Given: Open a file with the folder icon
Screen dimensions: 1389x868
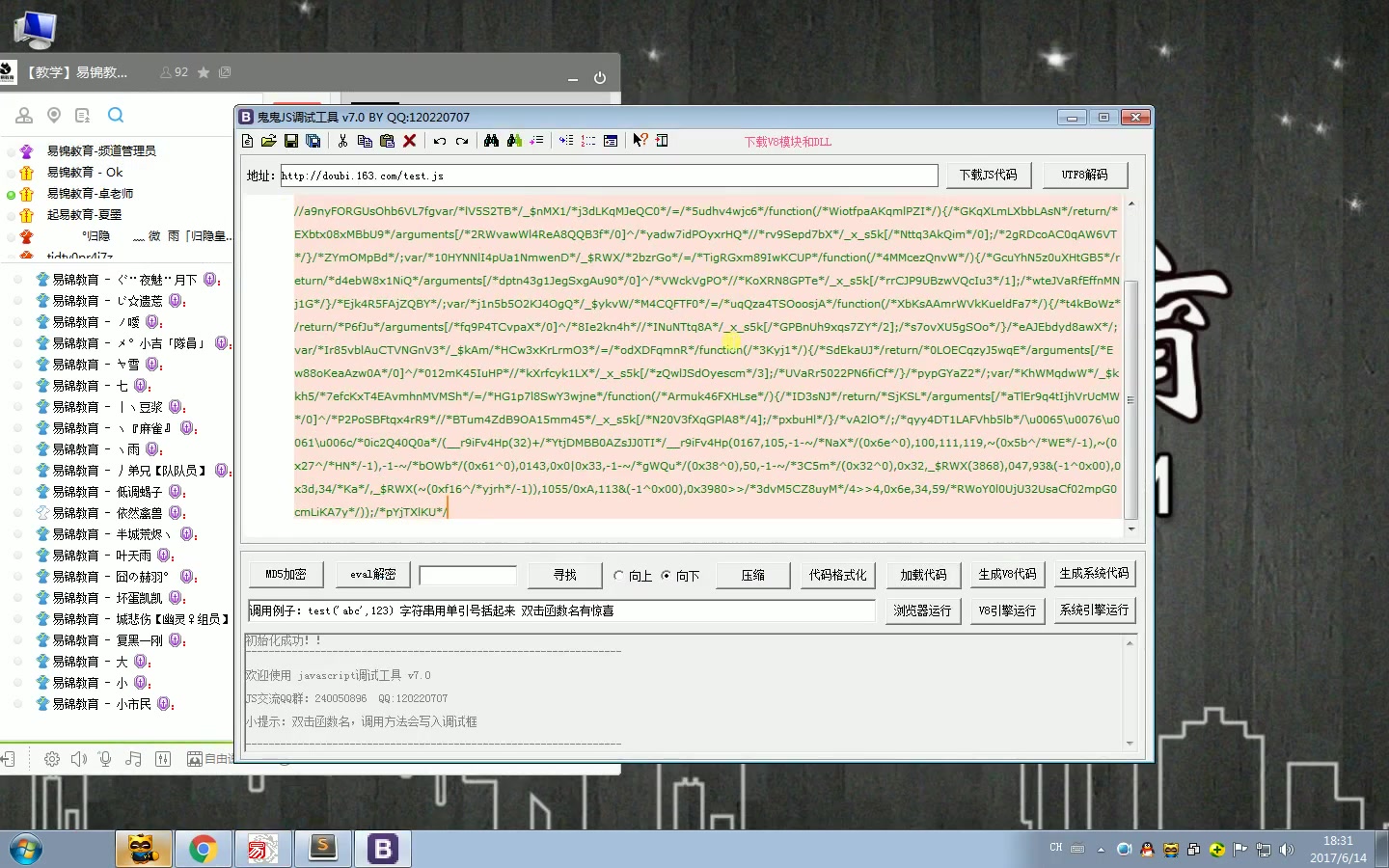Looking at the screenshot, I should (x=269, y=141).
